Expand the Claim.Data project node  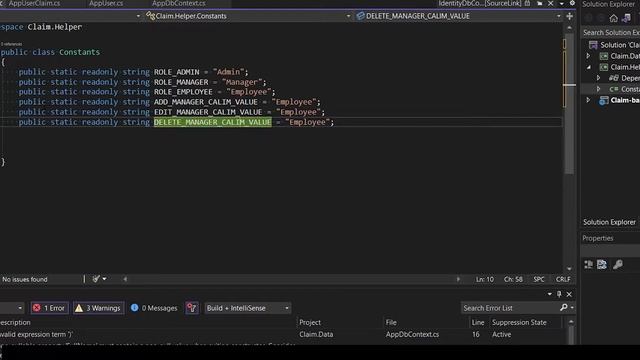[588, 56]
